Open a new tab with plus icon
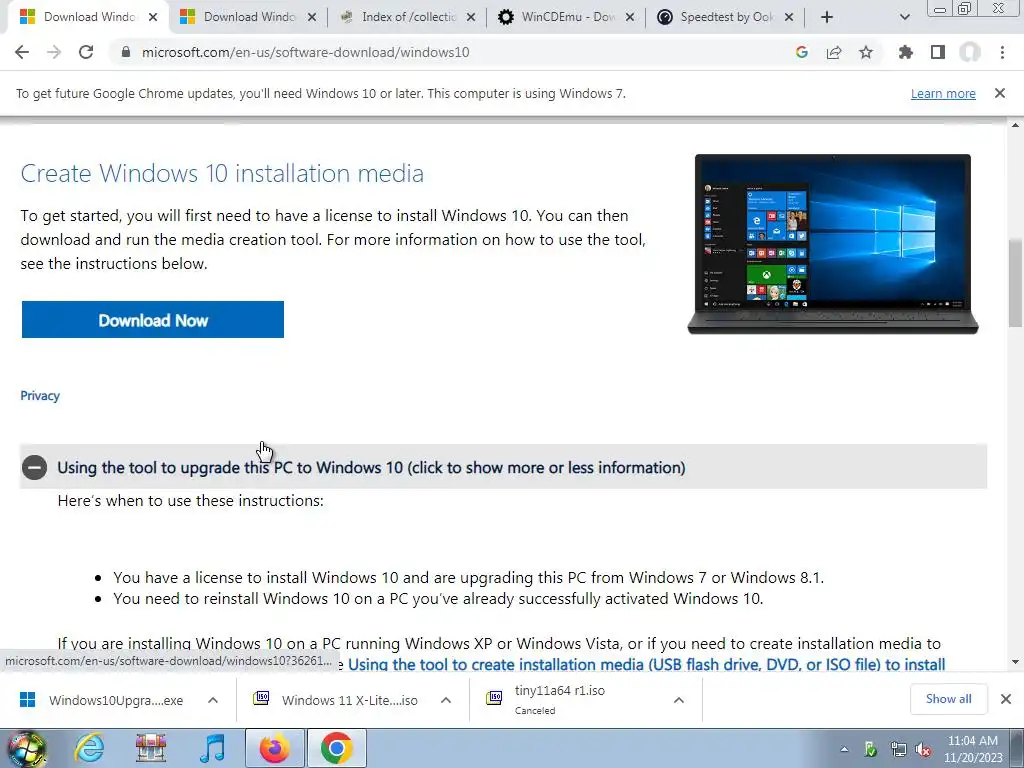This screenshot has height=768, width=1024. [827, 17]
